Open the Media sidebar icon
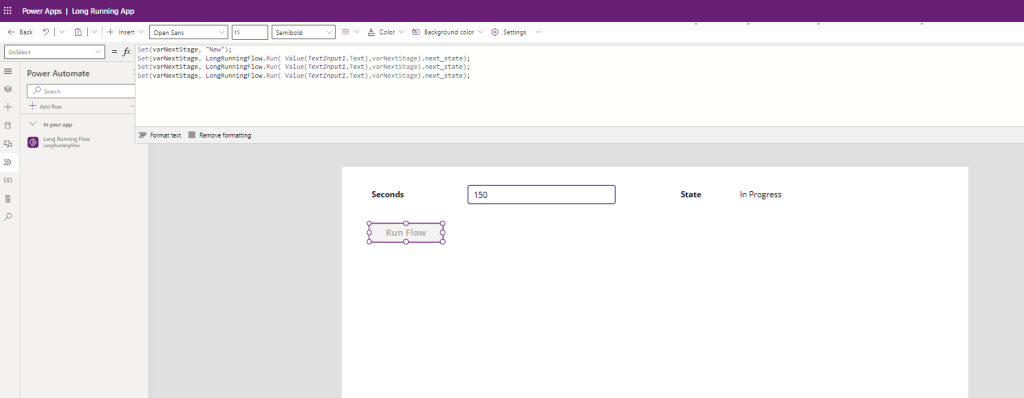 tap(8, 144)
